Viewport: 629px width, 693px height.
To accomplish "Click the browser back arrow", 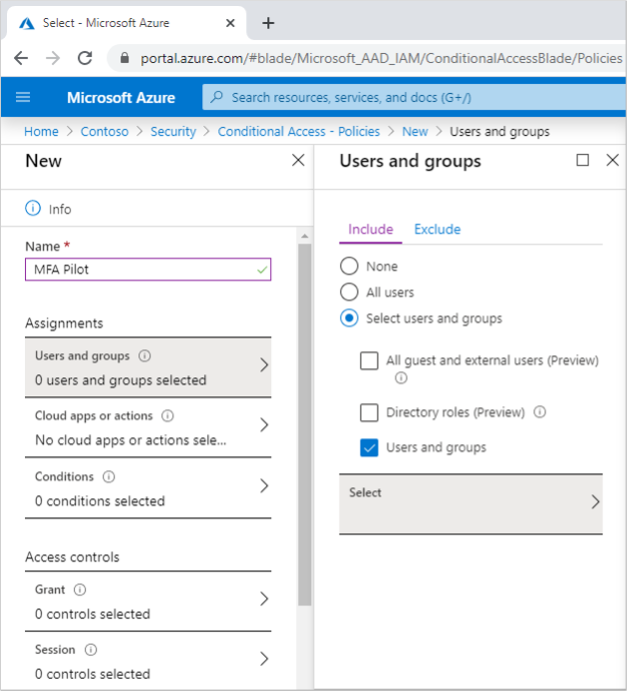I will [21, 58].
